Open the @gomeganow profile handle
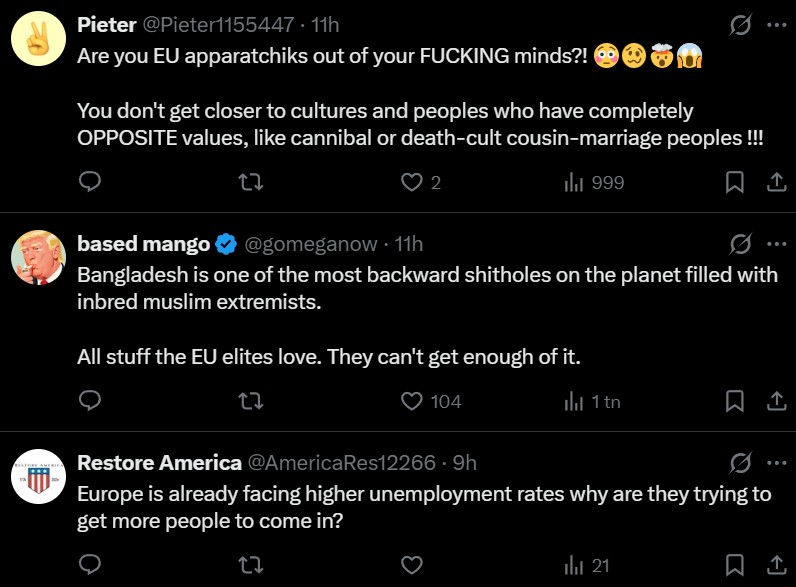This screenshot has height=587, width=796. [311, 244]
